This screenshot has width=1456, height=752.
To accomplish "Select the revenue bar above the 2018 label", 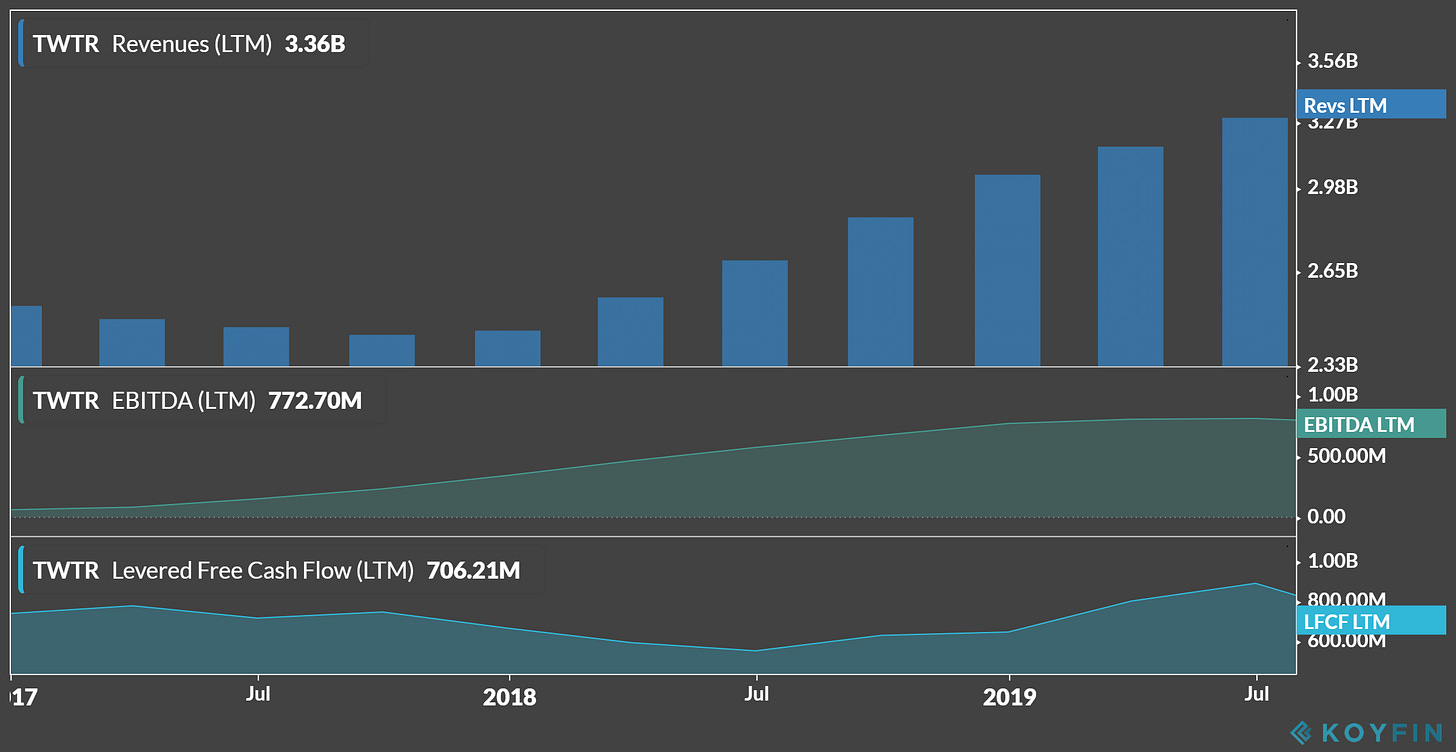I will click(507, 348).
